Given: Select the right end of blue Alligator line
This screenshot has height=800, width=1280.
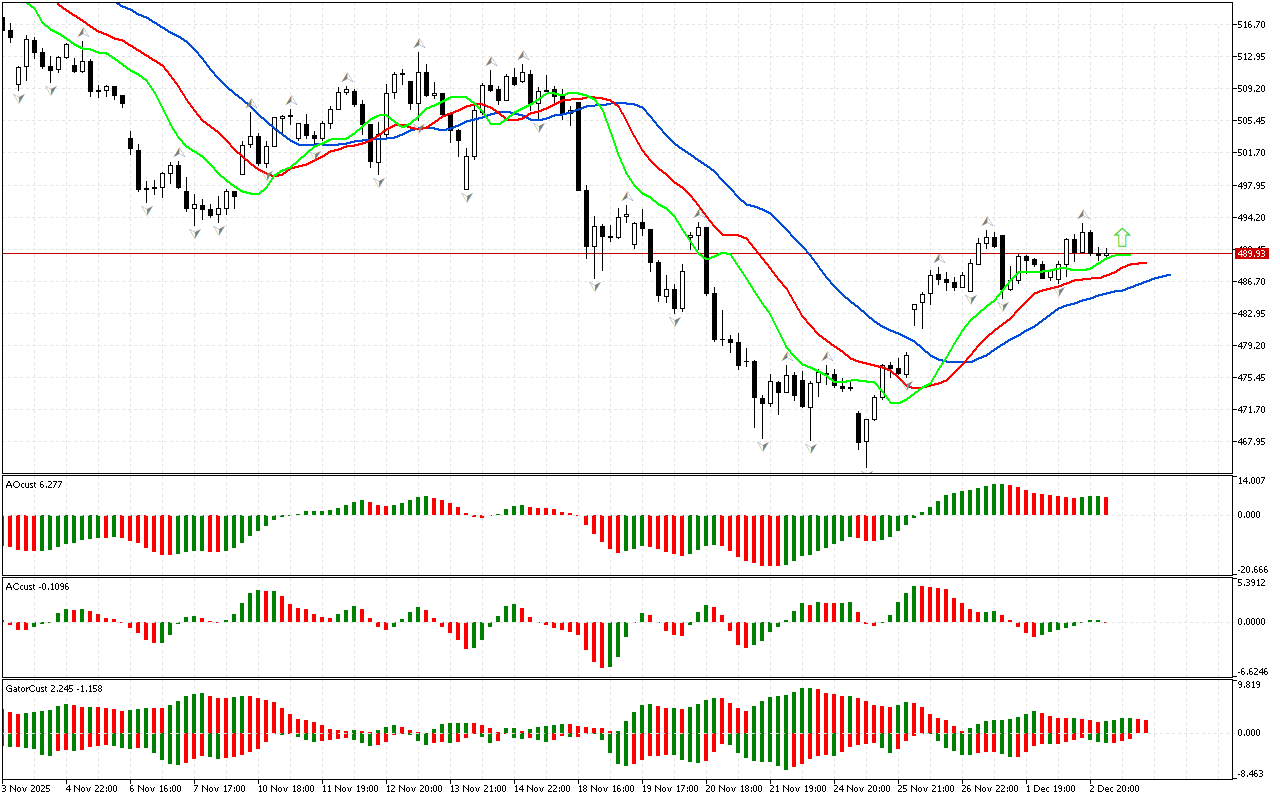Looking at the screenshot, I should click(x=1168, y=275).
